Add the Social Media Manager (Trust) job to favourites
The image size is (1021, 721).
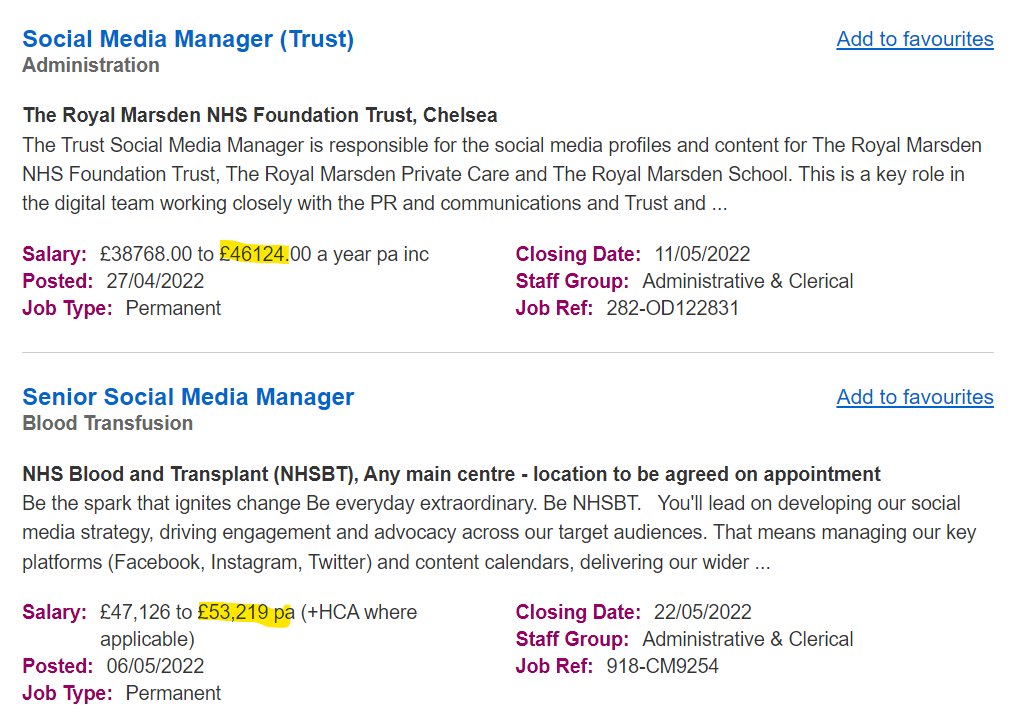pyautogui.click(x=914, y=39)
